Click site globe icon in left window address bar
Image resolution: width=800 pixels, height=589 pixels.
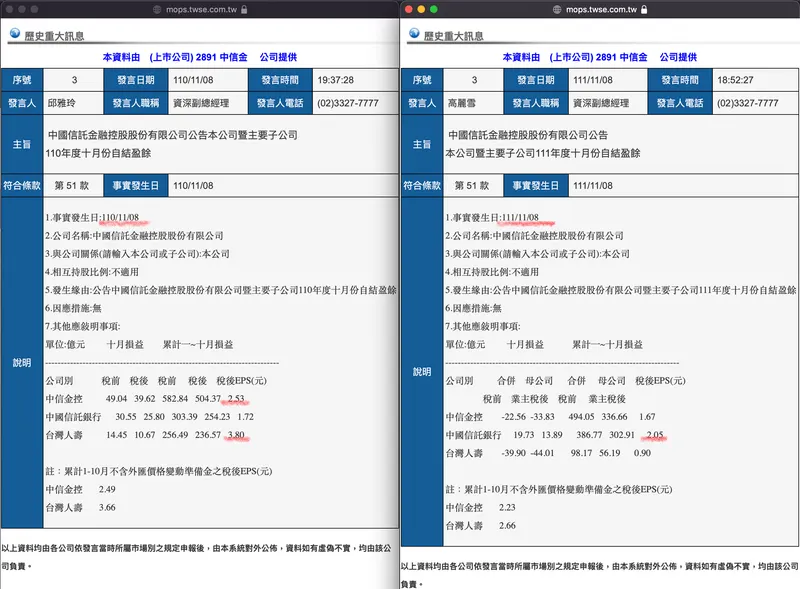point(157,9)
